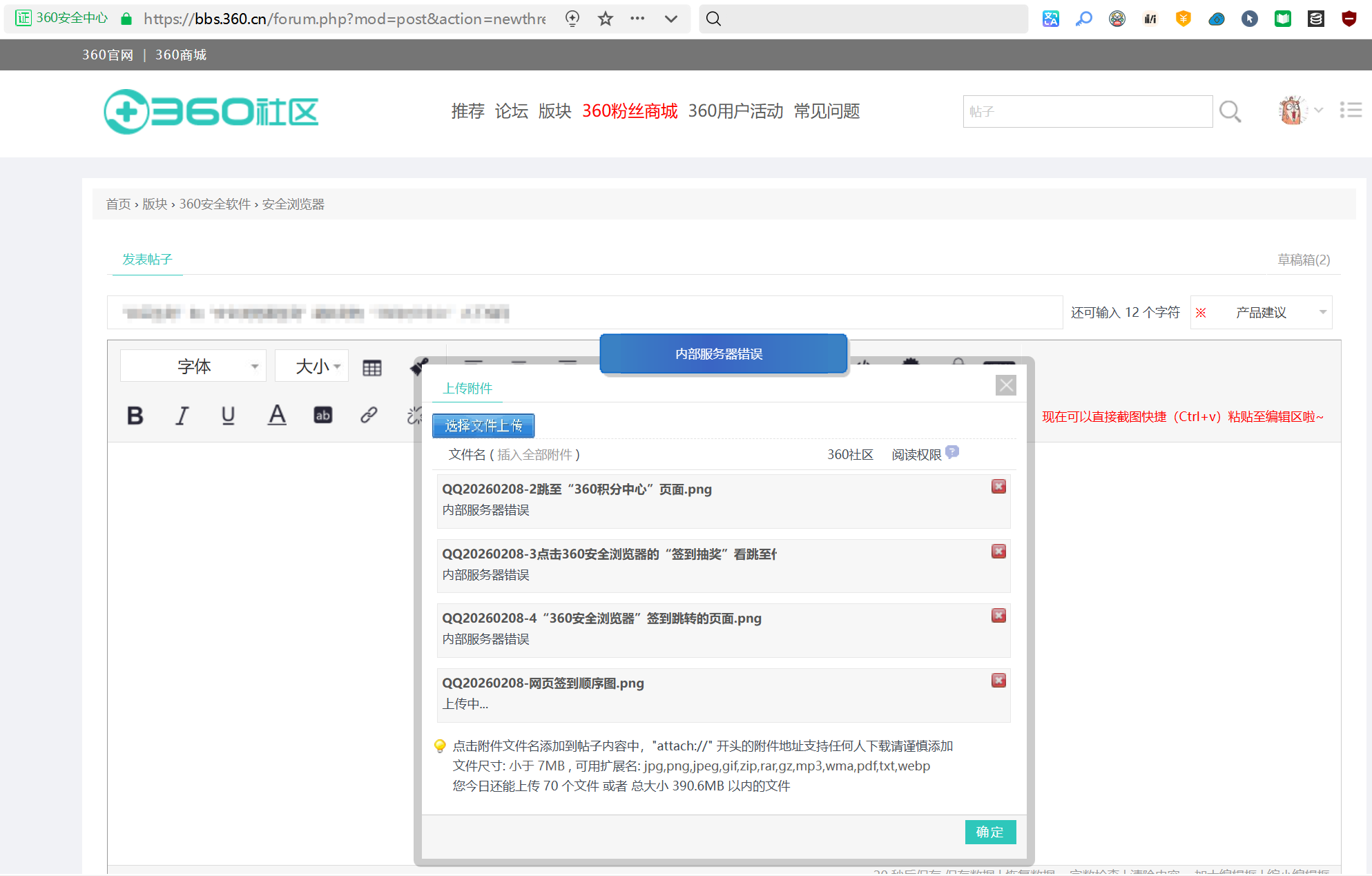Focus the 帖子 site search field
The width and height of the screenshot is (1372, 876).
click(1088, 111)
